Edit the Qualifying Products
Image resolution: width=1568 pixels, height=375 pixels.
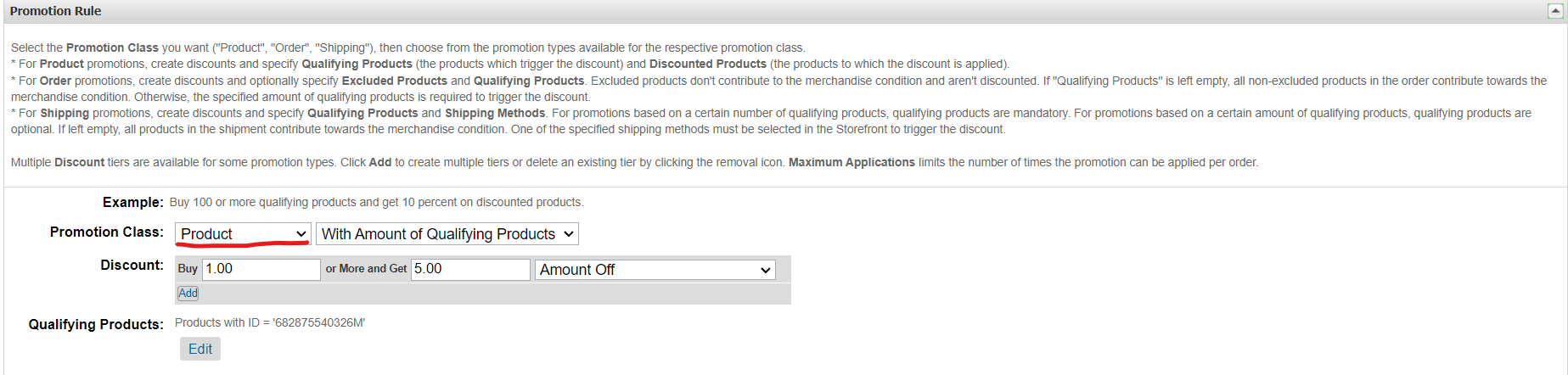click(x=200, y=349)
